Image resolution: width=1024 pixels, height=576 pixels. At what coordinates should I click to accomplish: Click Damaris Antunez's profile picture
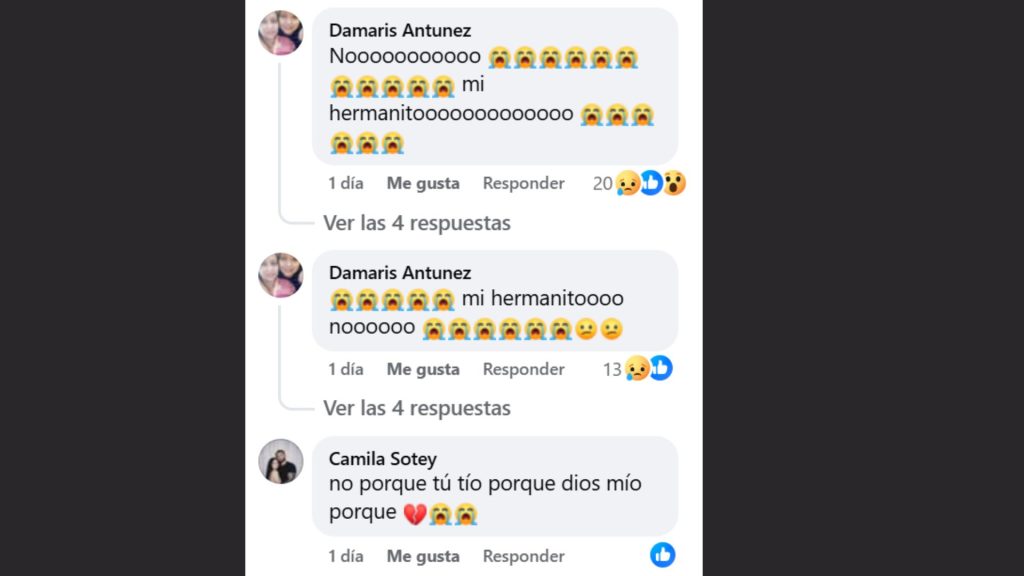281,33
